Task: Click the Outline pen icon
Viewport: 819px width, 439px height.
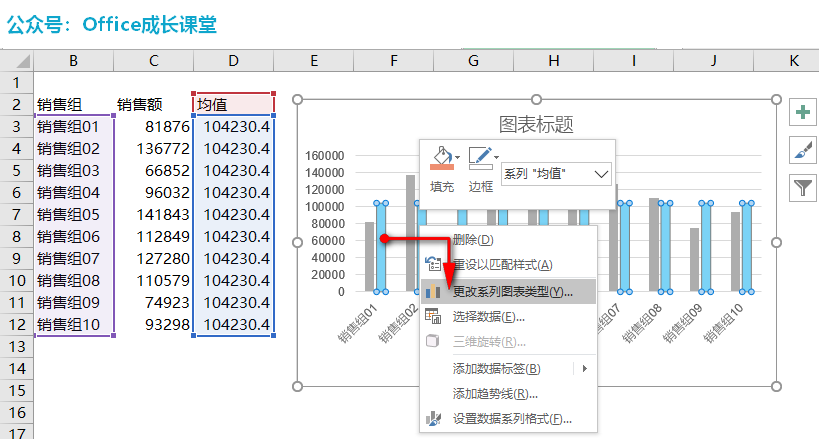Action: 481,158
